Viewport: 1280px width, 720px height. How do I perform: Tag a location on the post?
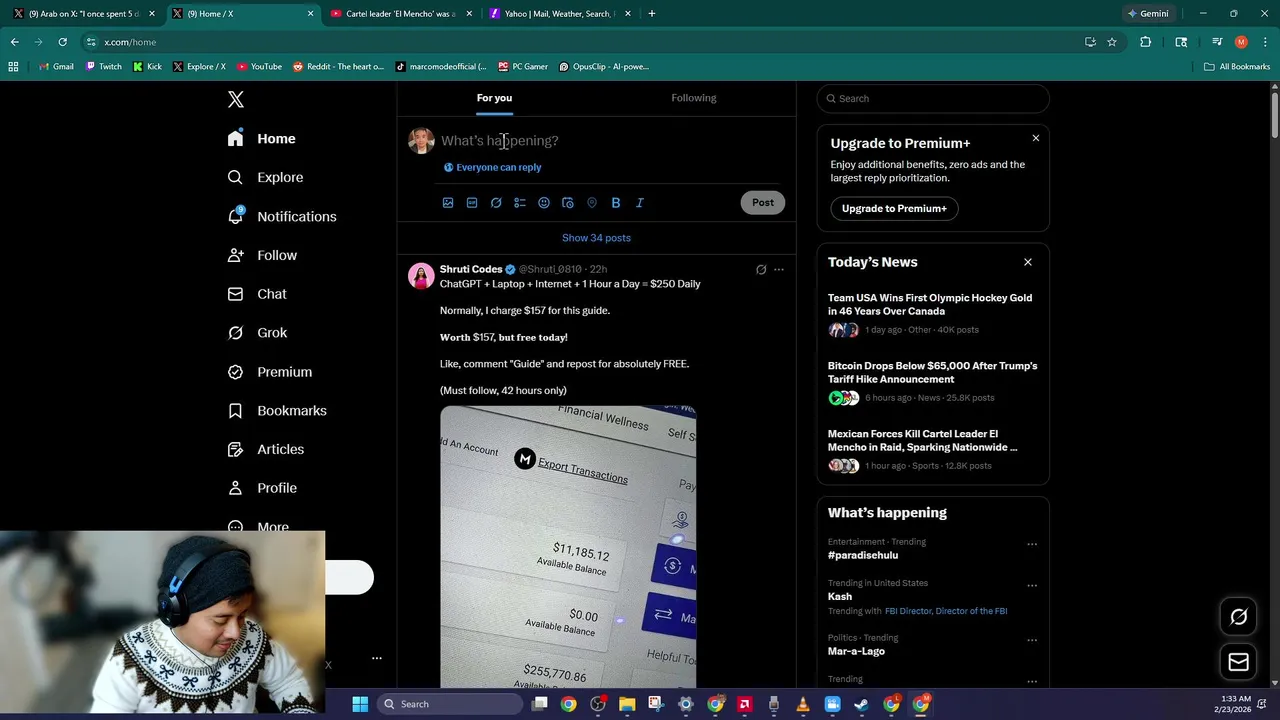pos(592,203)
